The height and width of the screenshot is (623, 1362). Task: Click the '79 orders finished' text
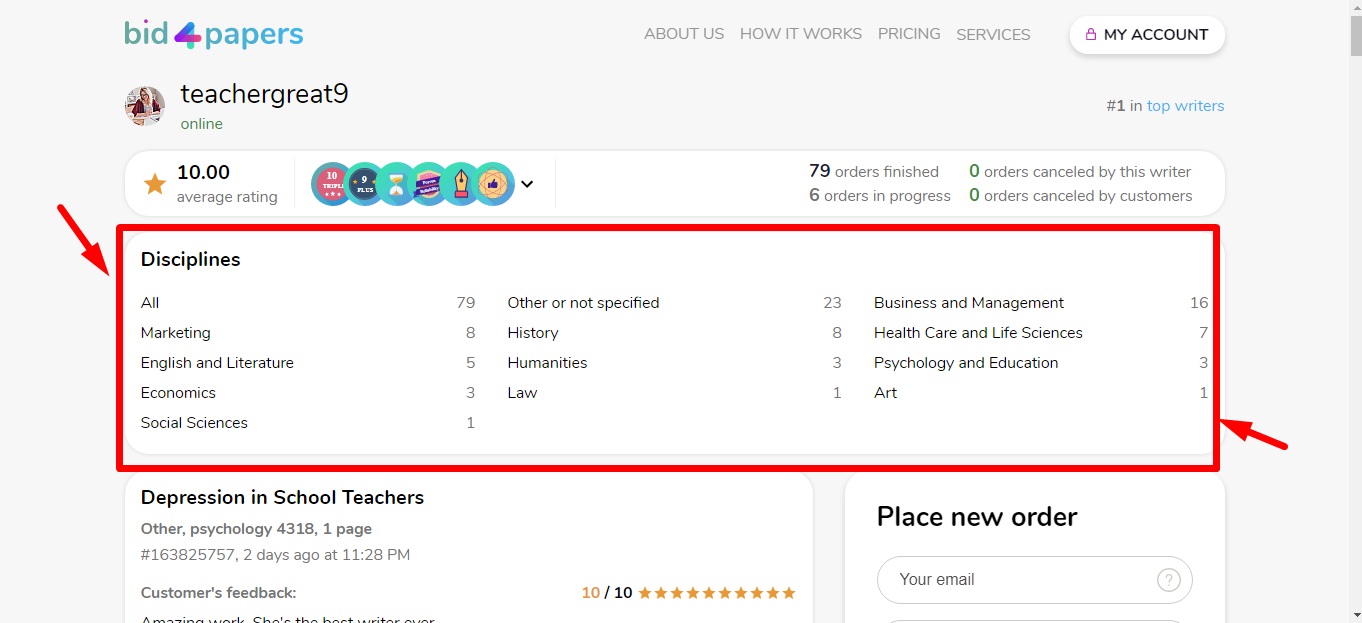[874, 172]
